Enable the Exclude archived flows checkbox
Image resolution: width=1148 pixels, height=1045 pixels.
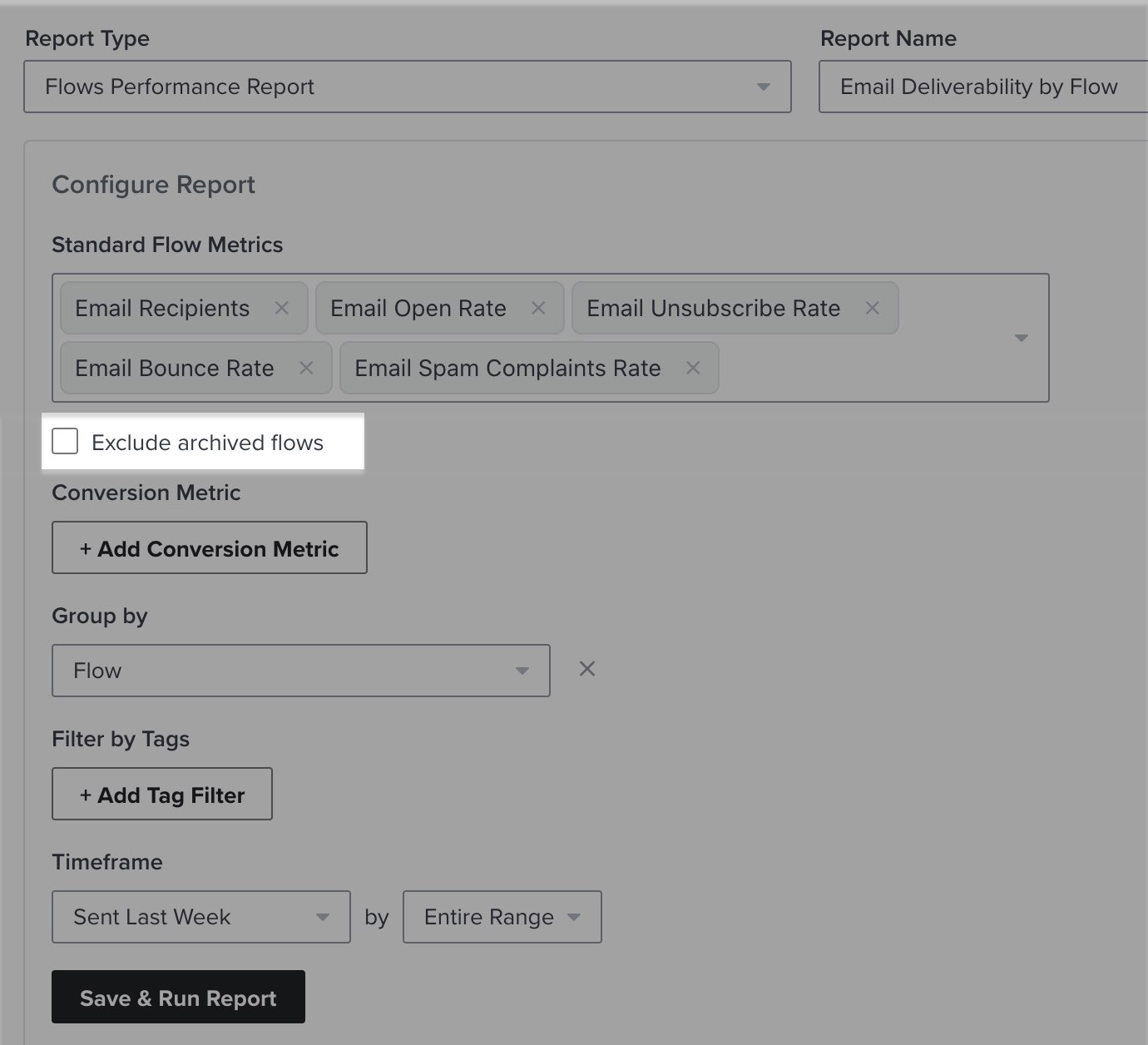pyautogui.click(x=64, y=442)
